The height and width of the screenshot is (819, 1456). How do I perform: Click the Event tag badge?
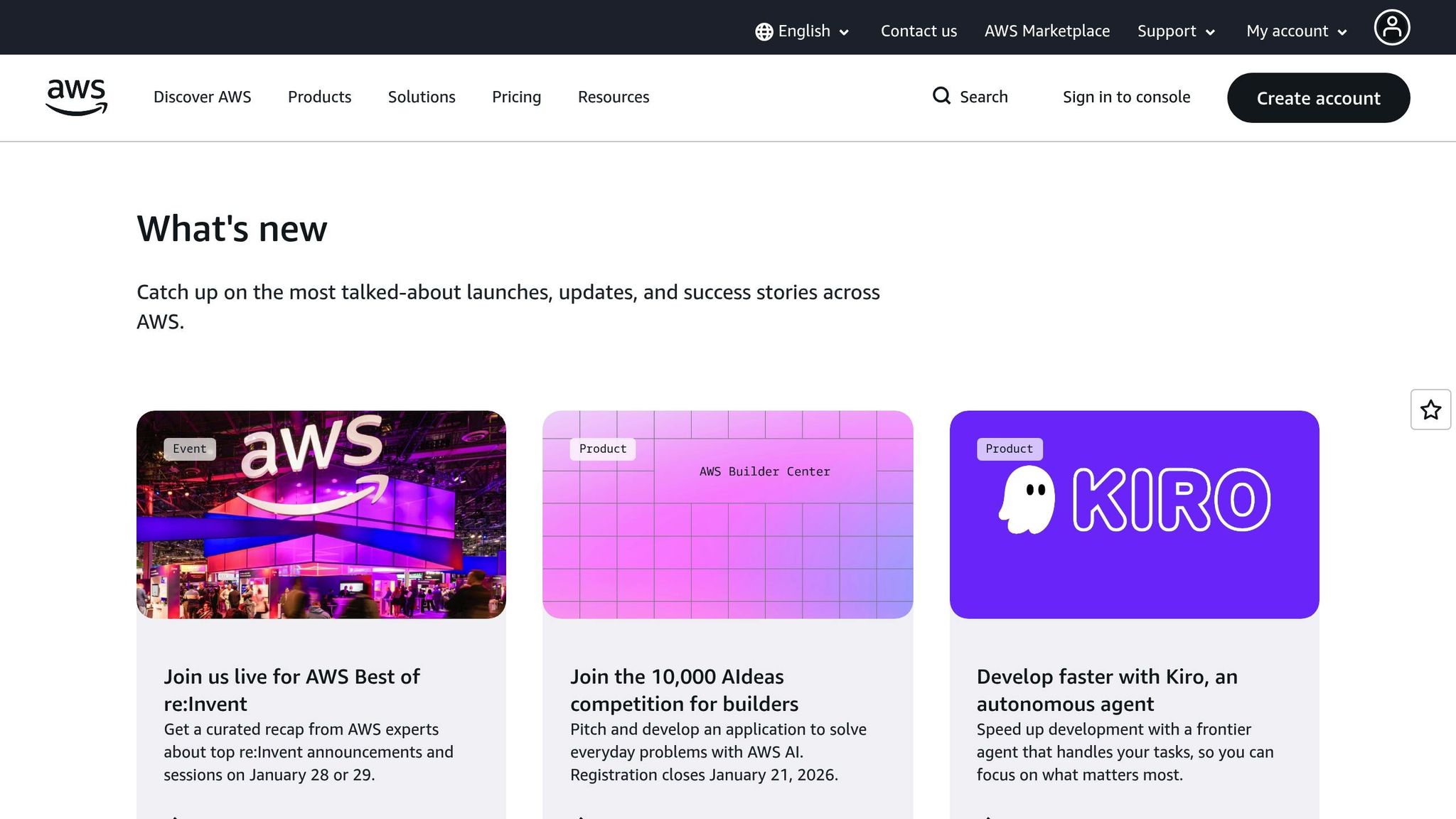click(189, 449)
